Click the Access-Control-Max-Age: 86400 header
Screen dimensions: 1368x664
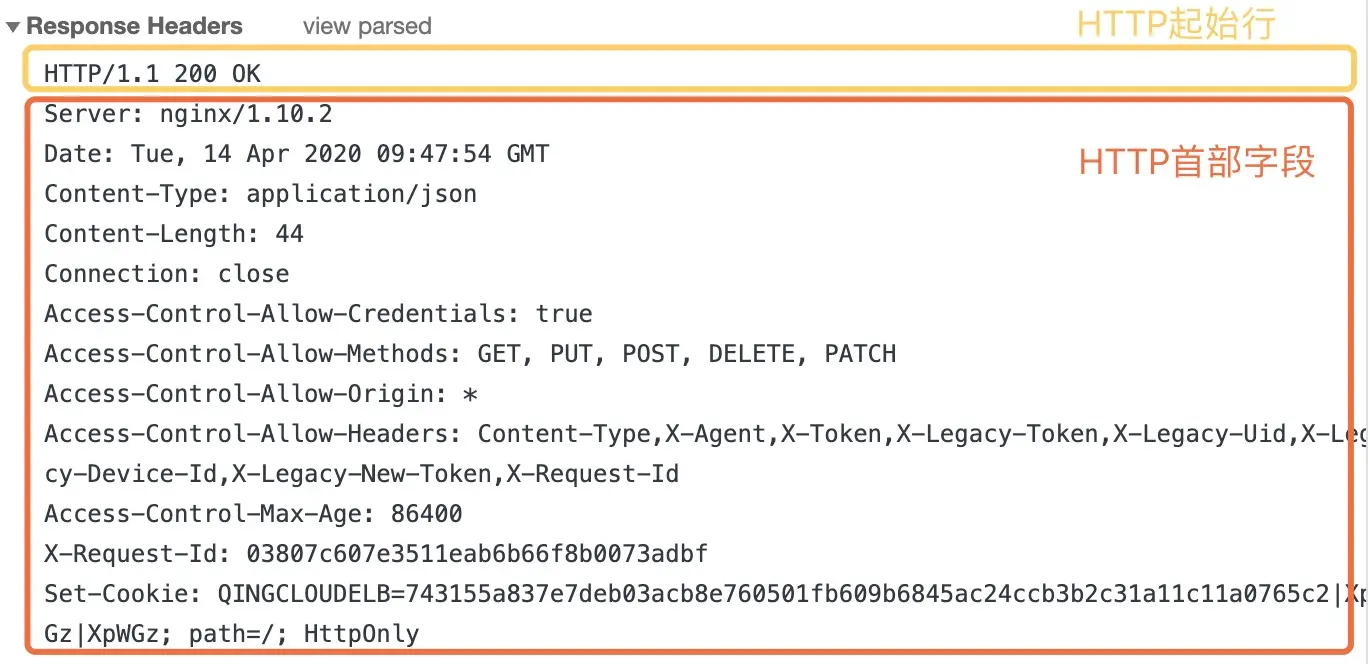point(253,514)
